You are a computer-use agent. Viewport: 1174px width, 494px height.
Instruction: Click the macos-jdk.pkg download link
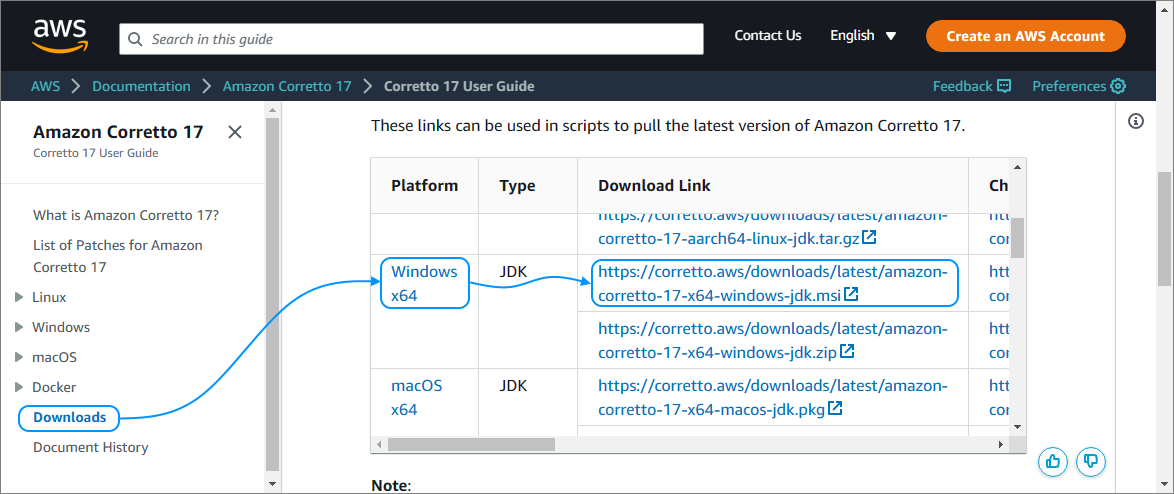(x=773, y=397)
